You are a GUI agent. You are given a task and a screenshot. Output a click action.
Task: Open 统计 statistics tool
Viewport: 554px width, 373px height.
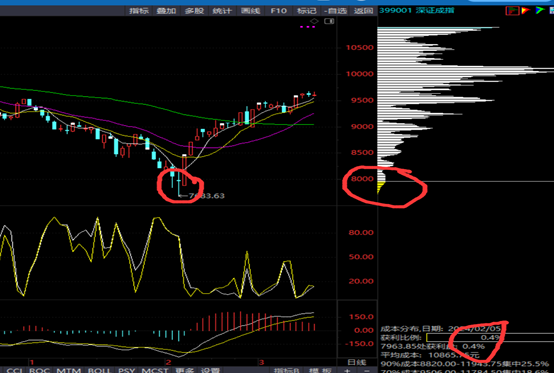[x=222, y=11]
